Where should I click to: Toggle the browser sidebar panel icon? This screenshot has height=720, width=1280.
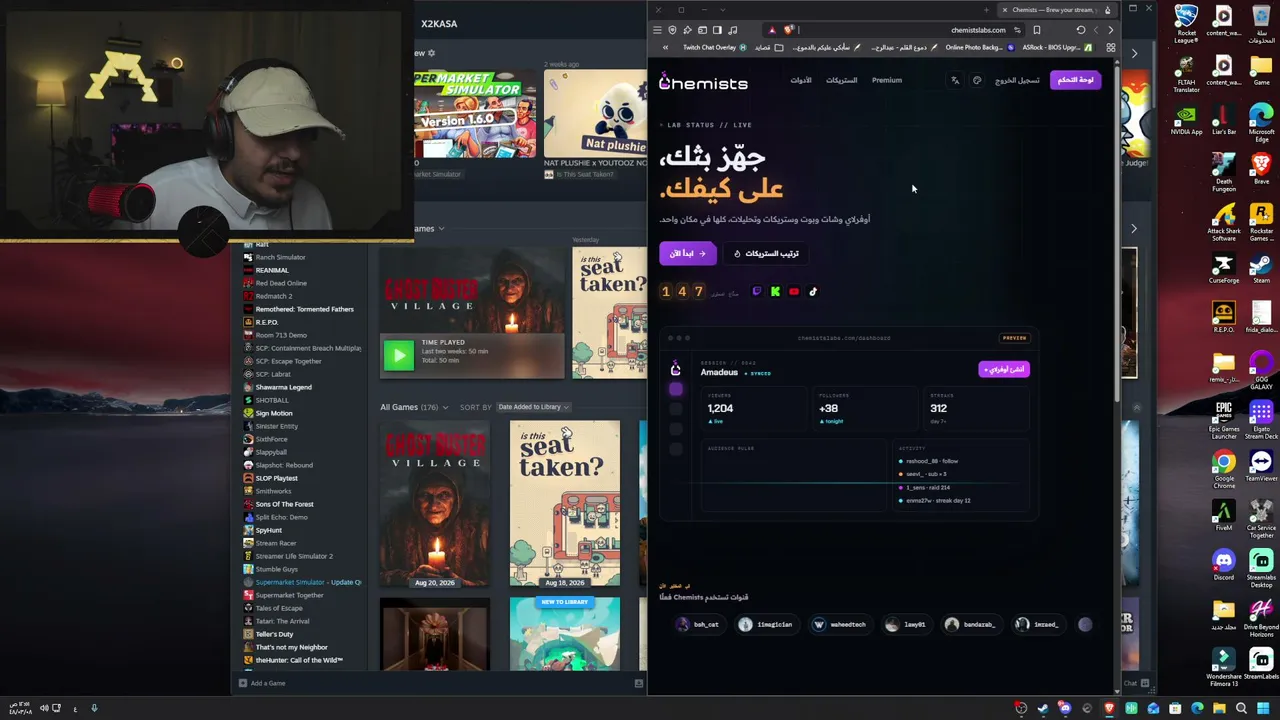(x=717, y=30)
